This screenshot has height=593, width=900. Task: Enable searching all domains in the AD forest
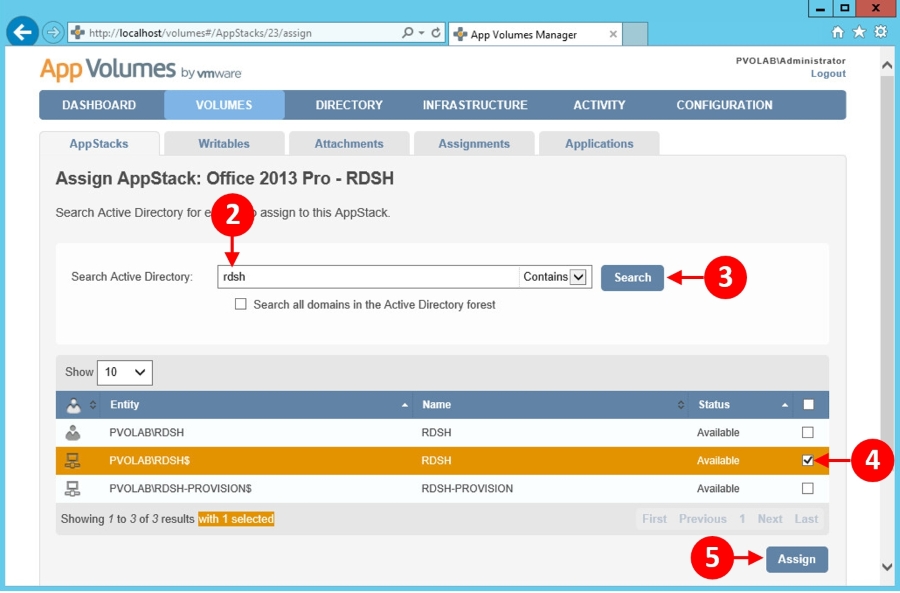(242, 306)
